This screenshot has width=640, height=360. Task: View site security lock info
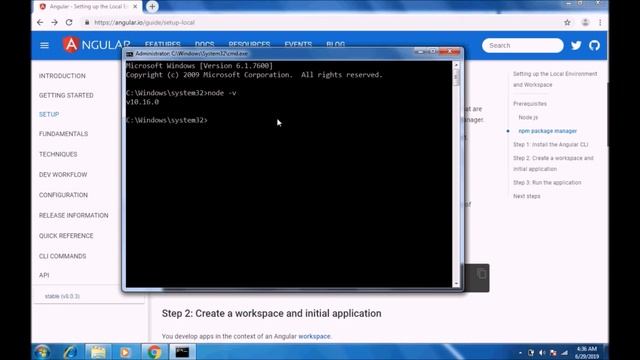[x=87, y=22]
